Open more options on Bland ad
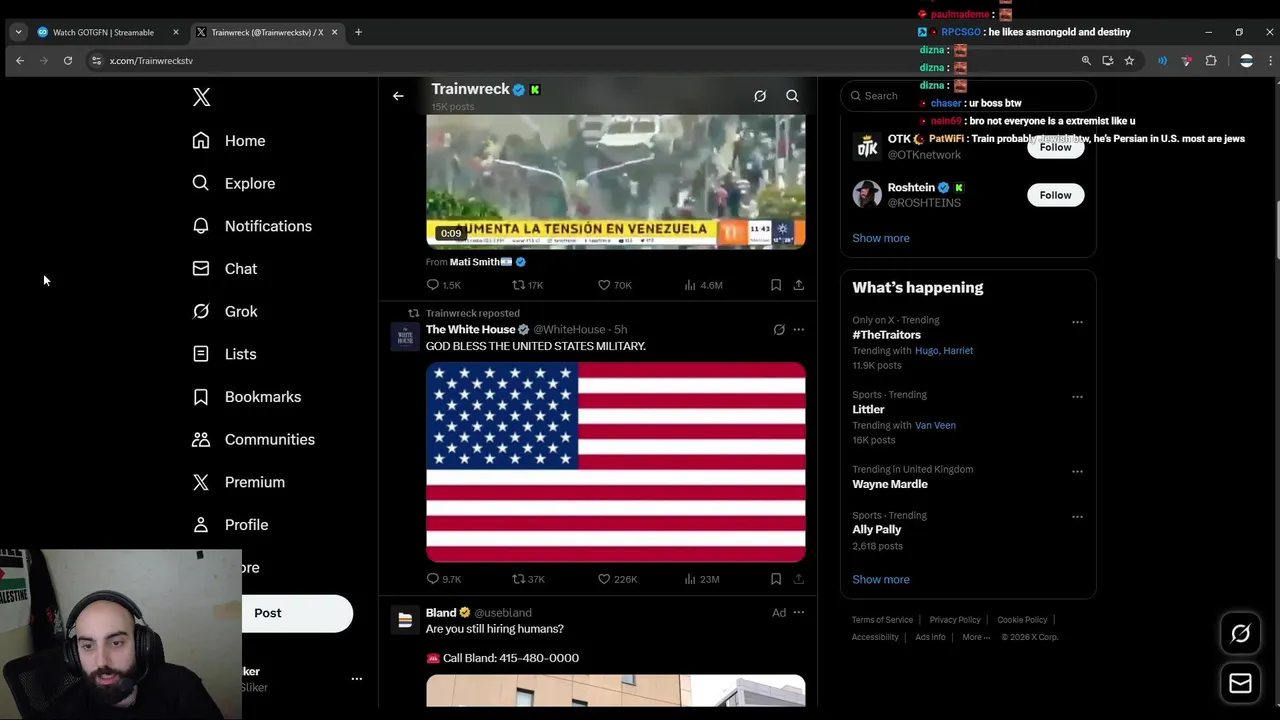The width and height of the screenshot is (1280, 720). [798, 613]
